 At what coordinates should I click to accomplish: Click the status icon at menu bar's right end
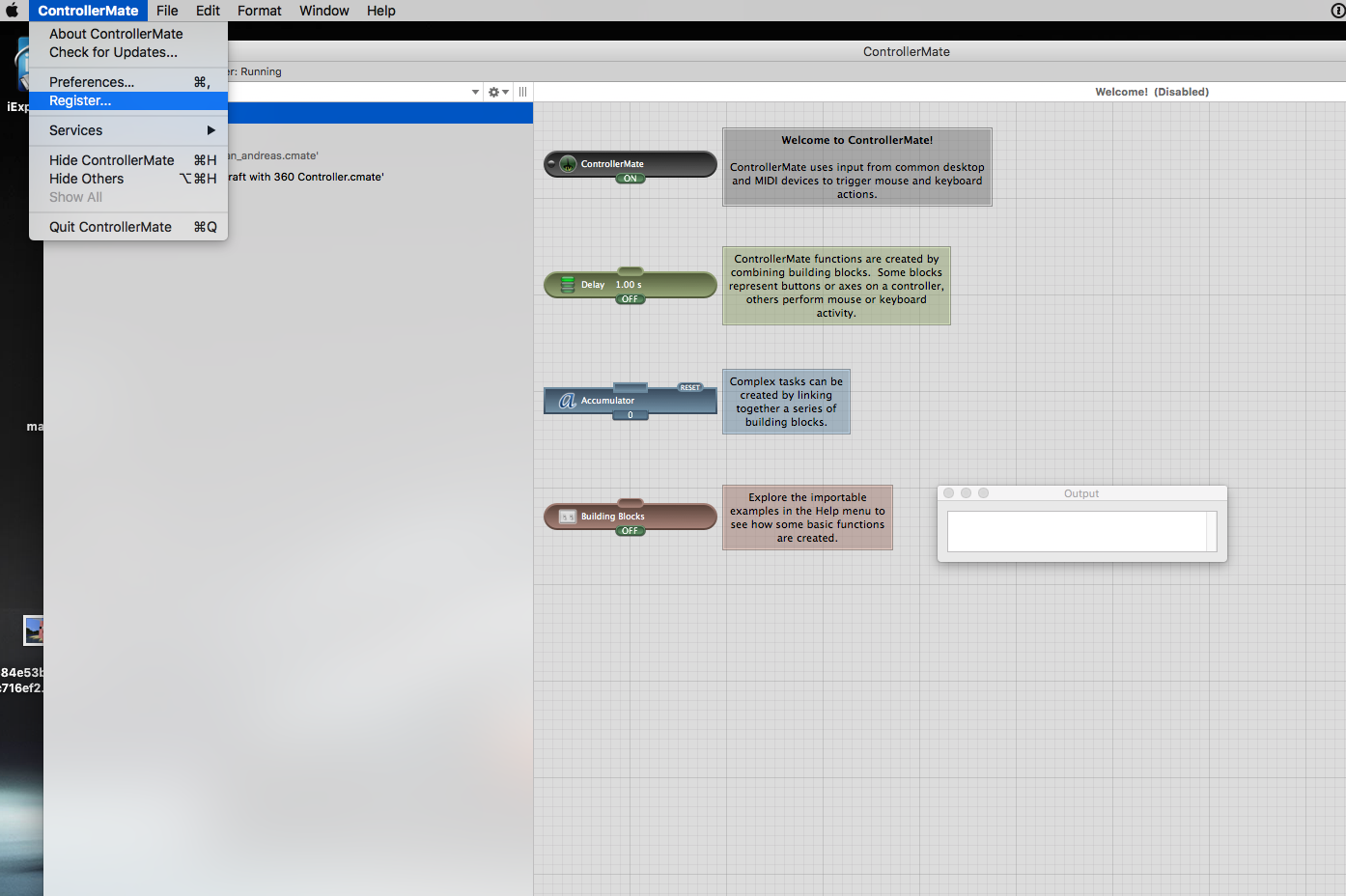(x=1338, y=11)
